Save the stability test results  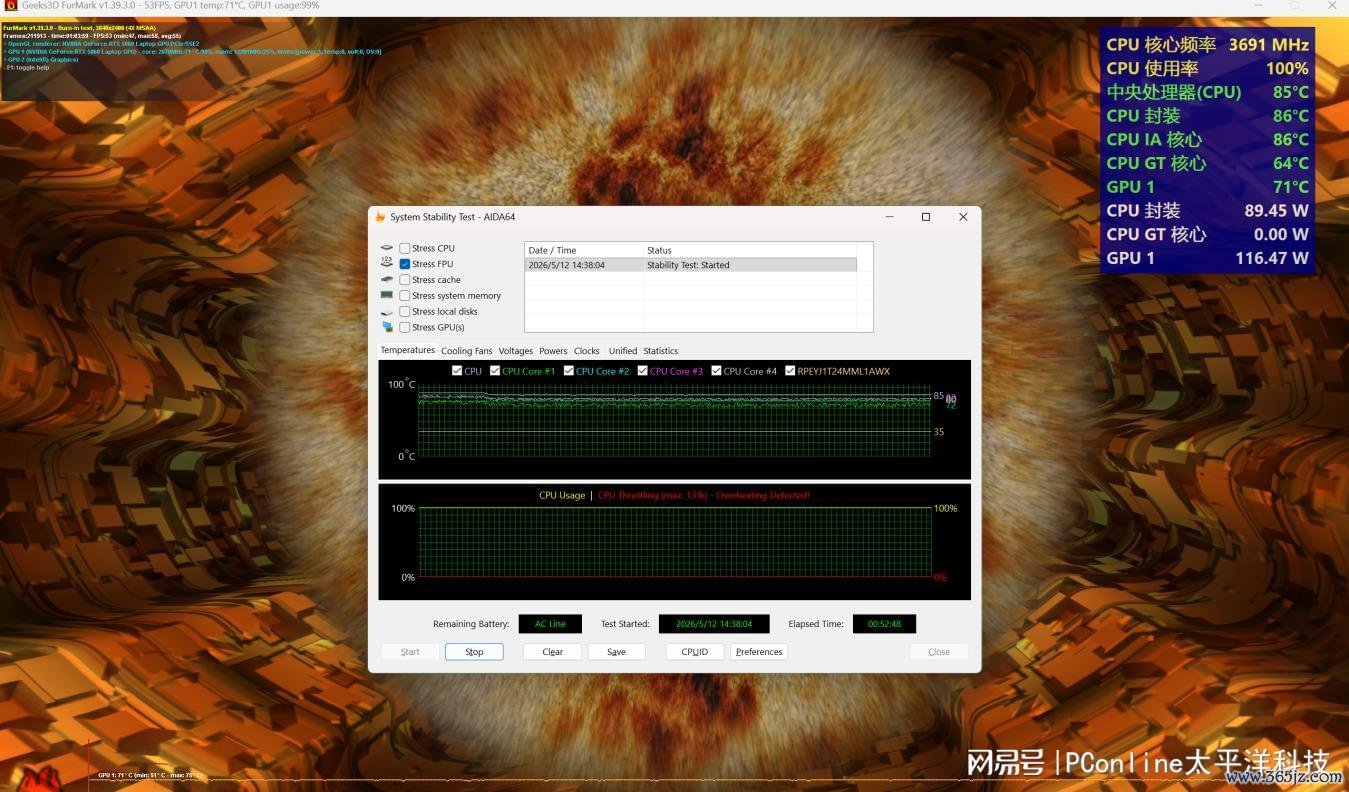(x=617, y=652)
